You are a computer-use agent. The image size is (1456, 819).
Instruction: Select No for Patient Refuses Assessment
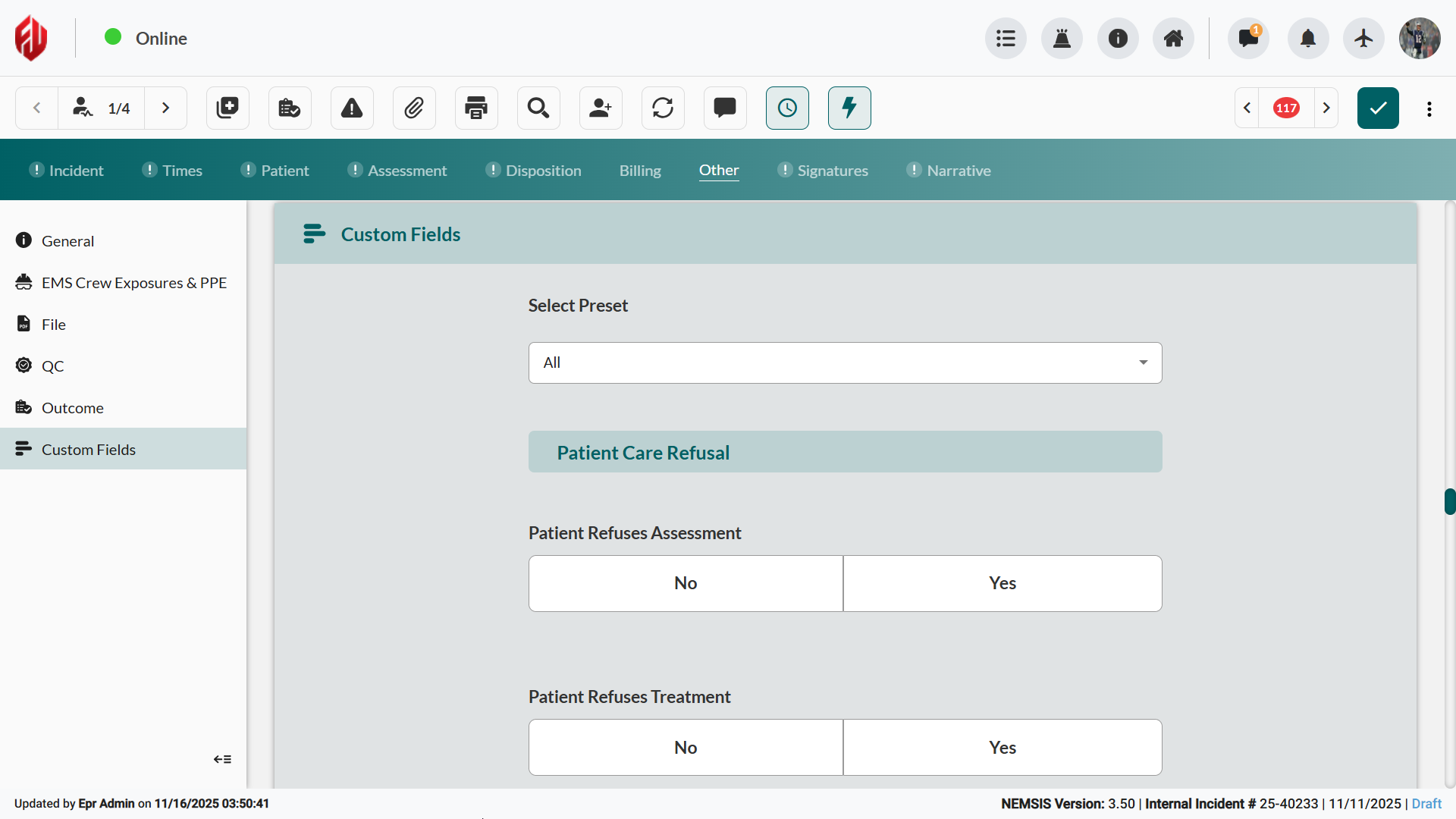coord(686,583)
